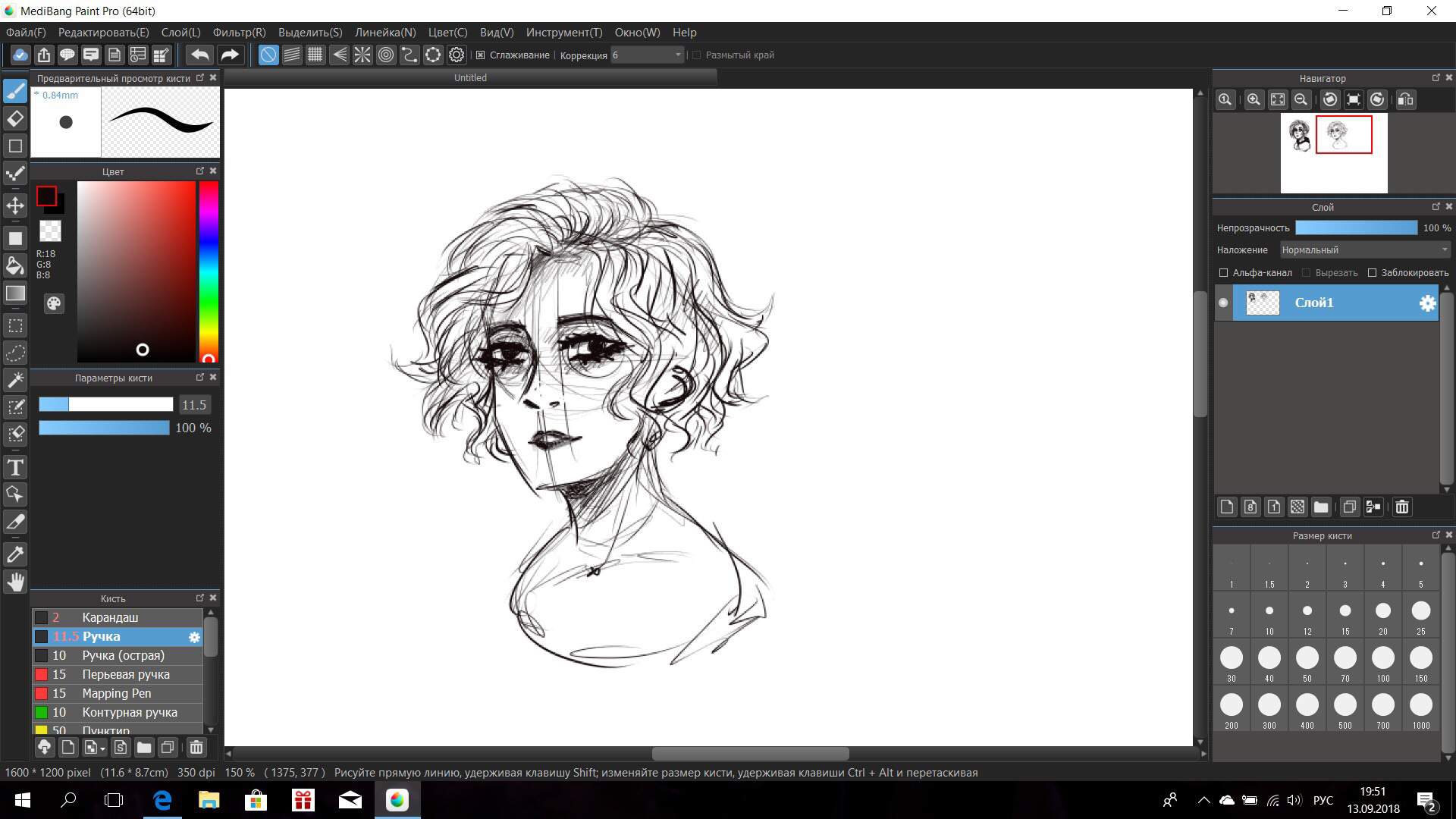Turn off snap guide icon
This screenshot has width=1456, height=819.
[268, 55]
